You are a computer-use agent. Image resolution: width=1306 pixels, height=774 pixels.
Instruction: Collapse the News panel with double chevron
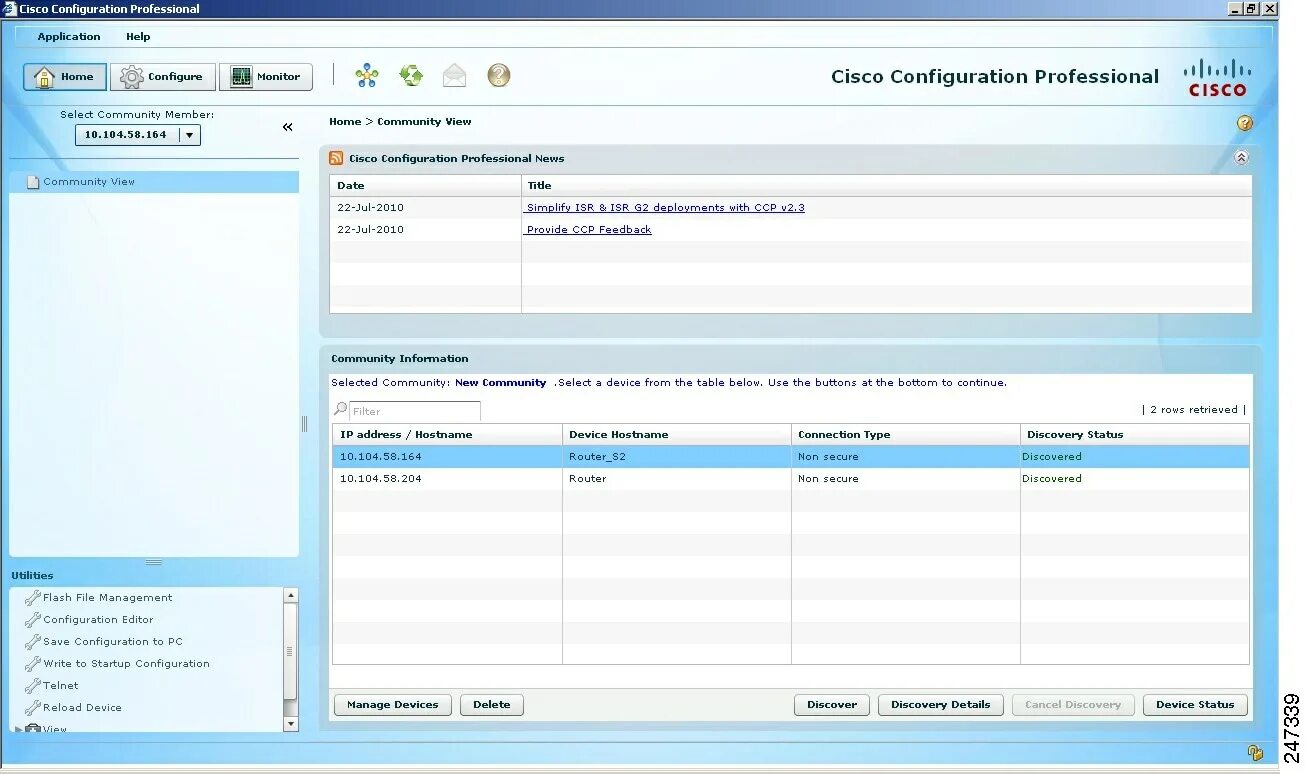coord(1241,158)
